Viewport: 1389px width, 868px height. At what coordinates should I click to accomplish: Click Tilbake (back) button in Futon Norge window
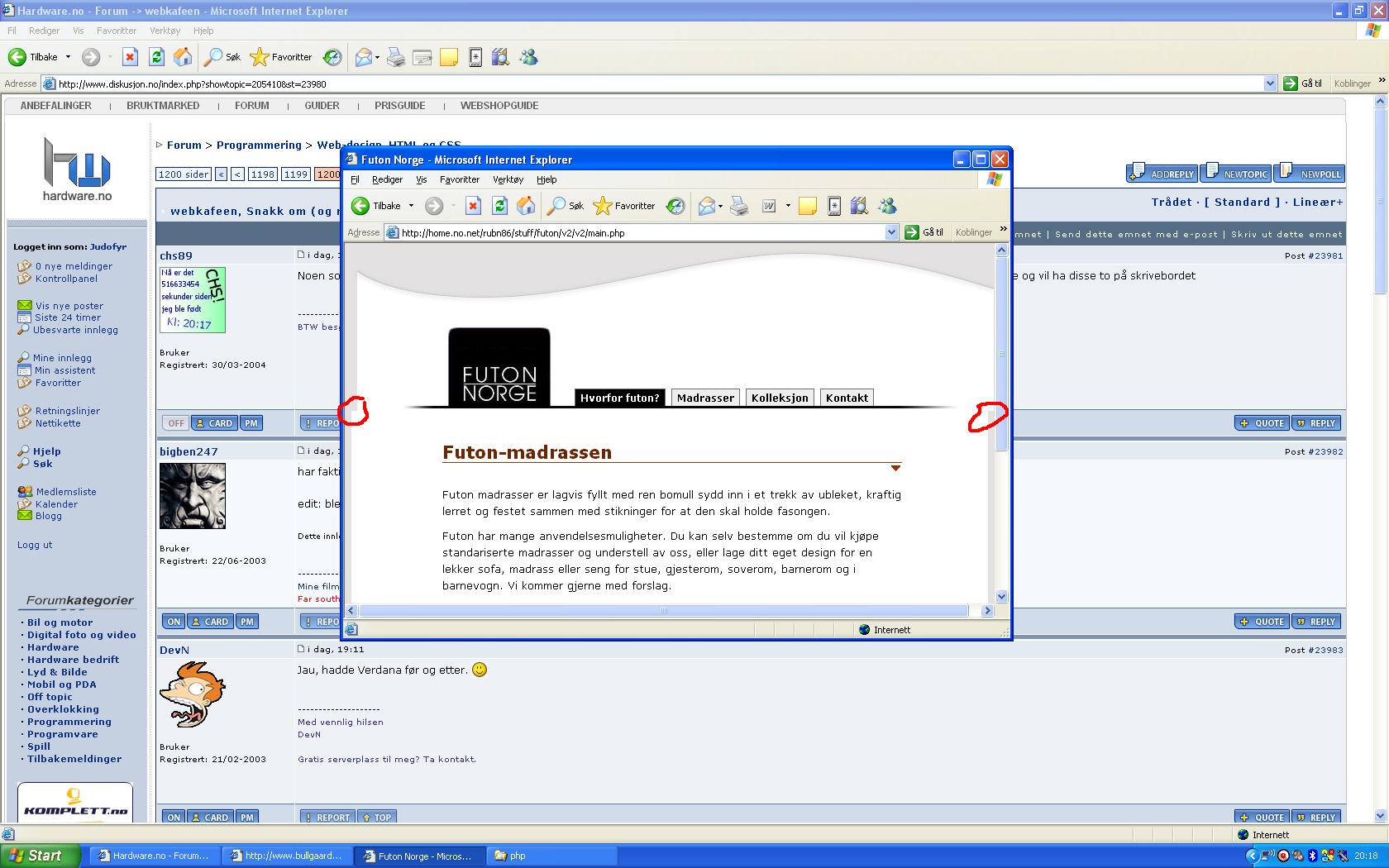pos(377,206)
